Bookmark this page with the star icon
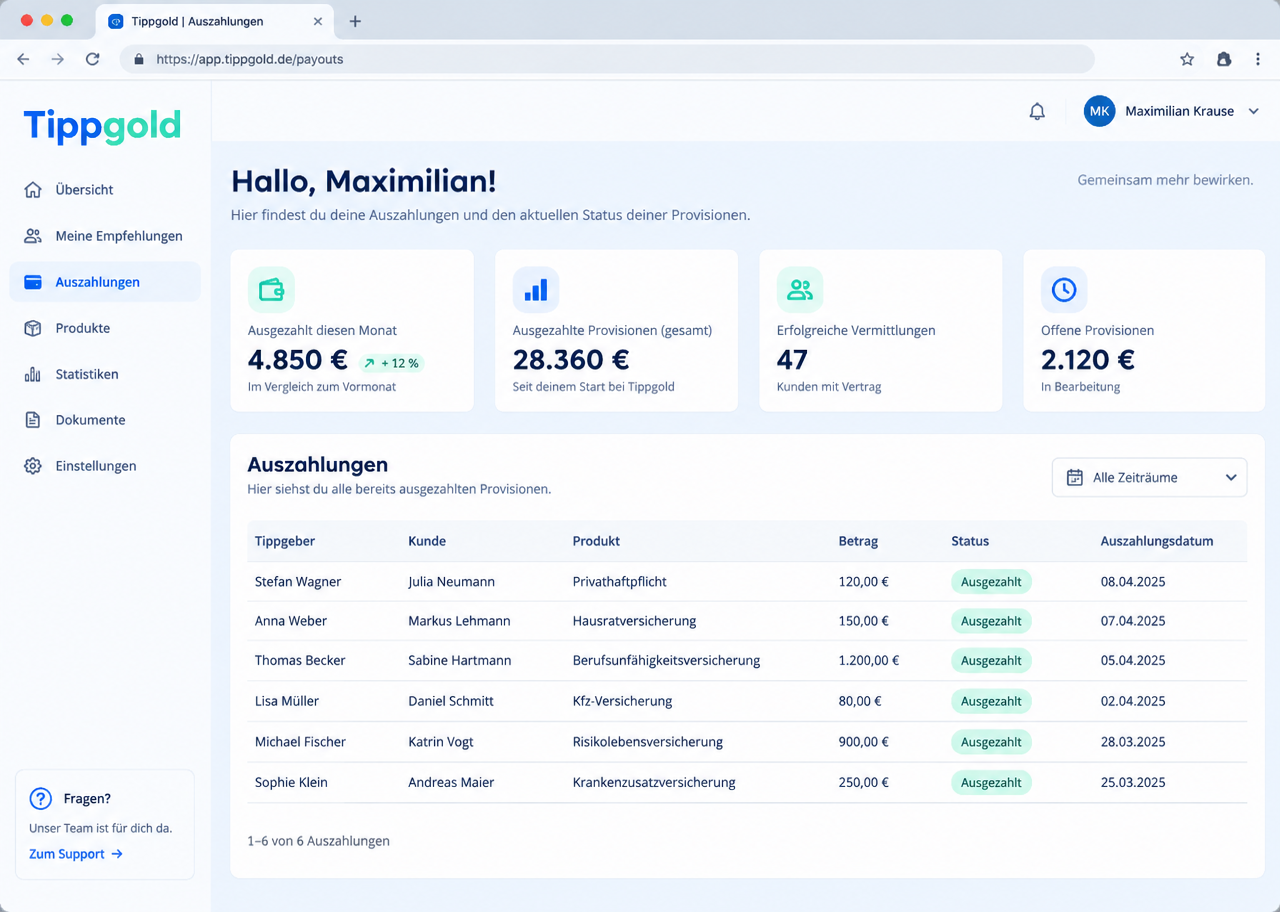The width and height of the screenshot is (1280, 912). pos(1187,59)
